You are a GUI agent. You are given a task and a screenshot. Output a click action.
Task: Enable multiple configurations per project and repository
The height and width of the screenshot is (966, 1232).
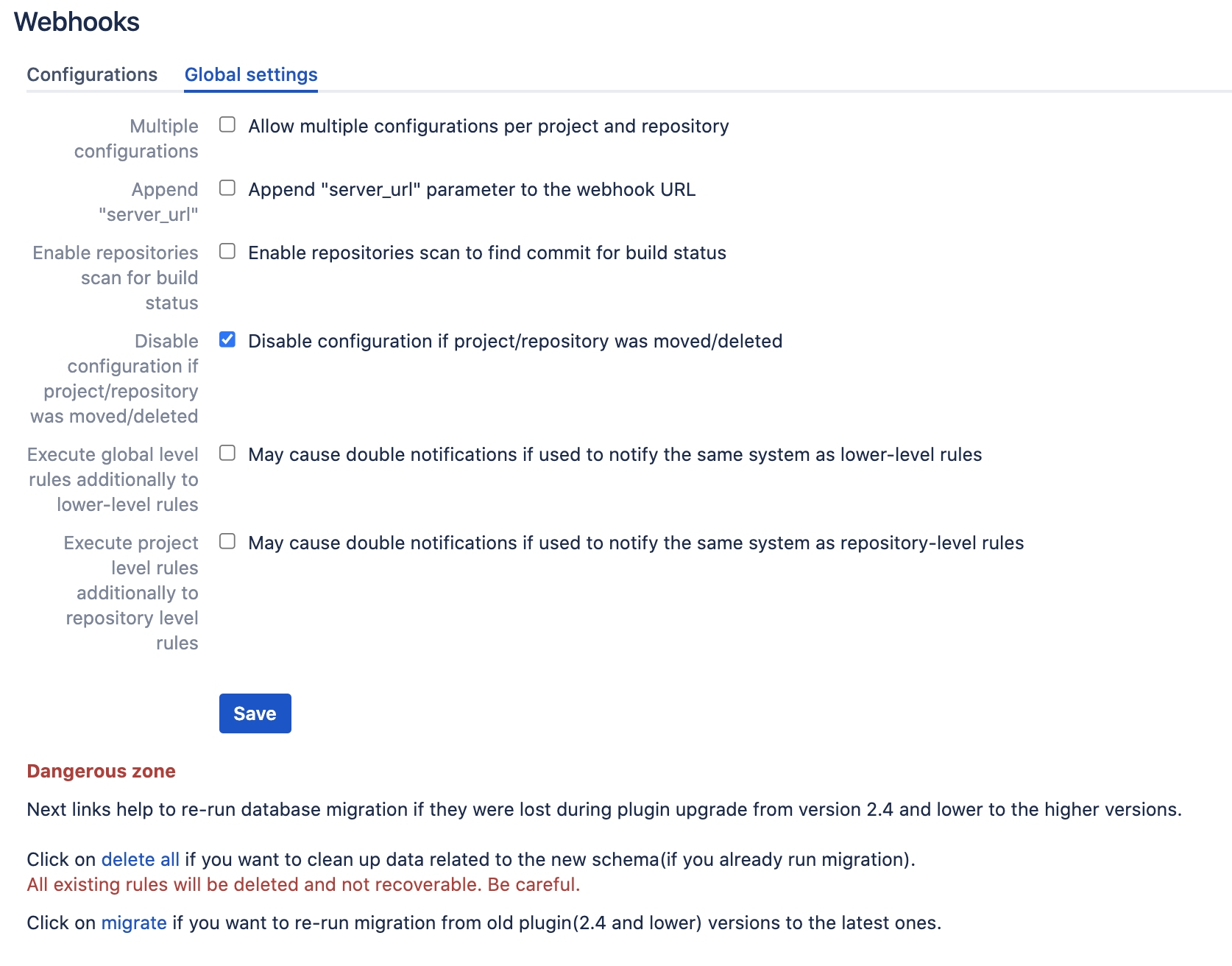[227, 125]
